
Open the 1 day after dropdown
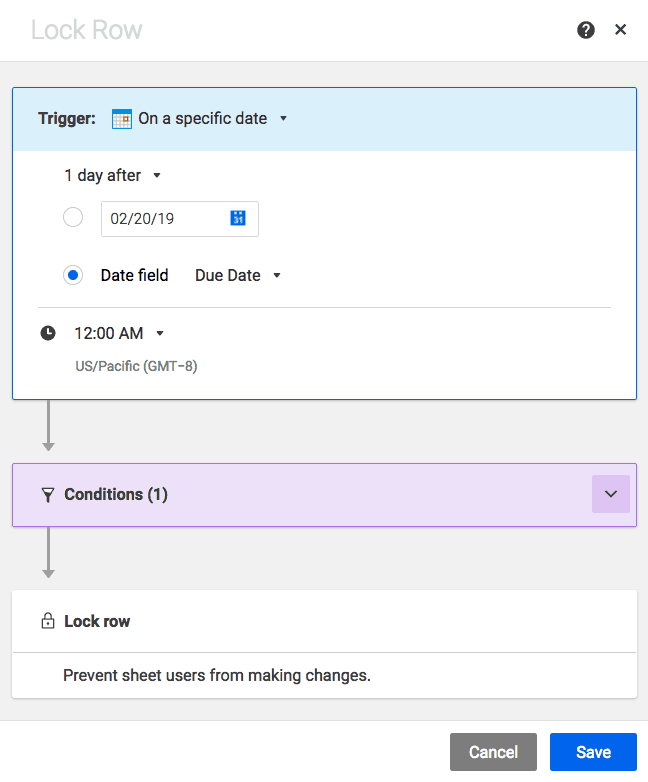pyautogui.click(x=112, y=175)
